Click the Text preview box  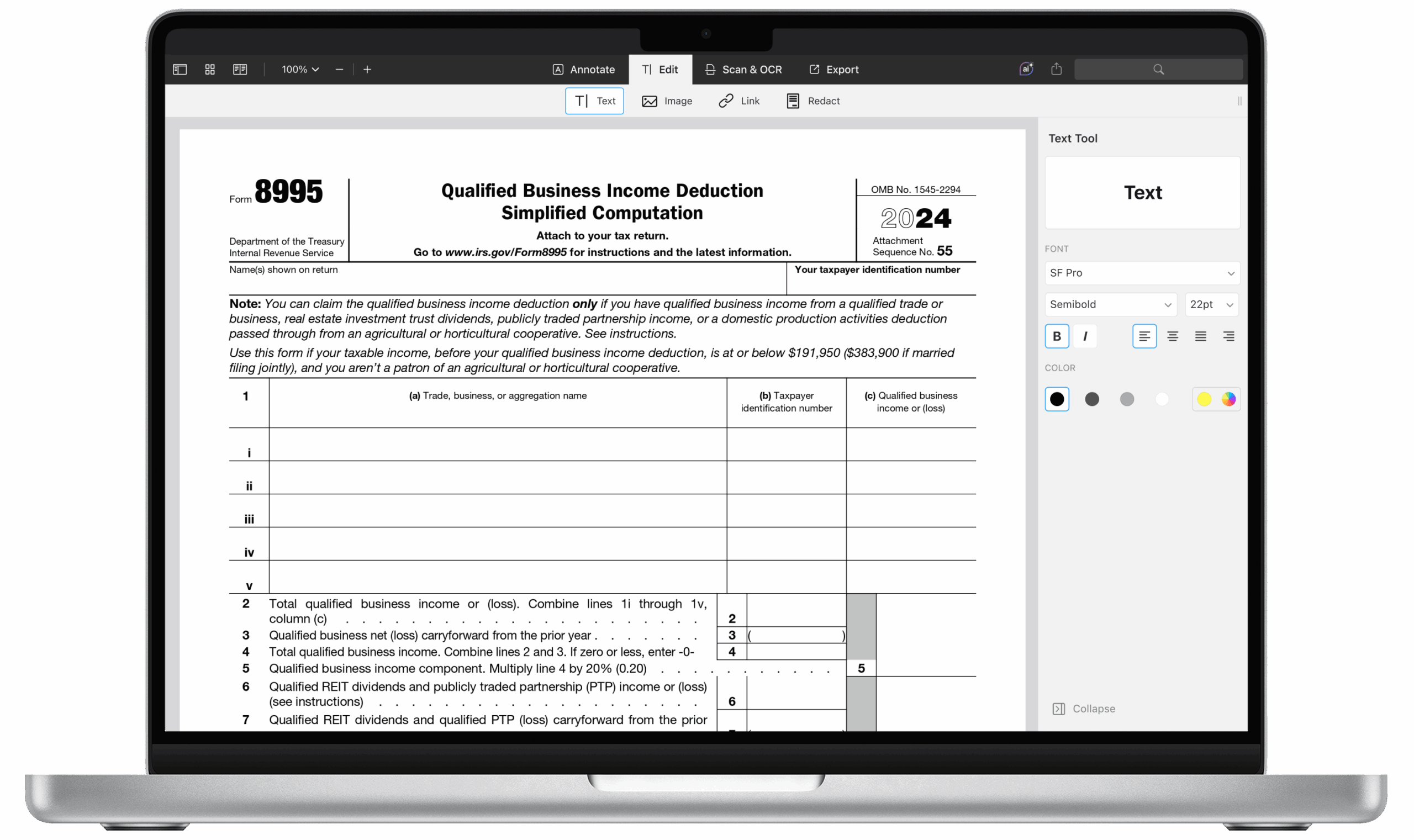(1142, 192)
